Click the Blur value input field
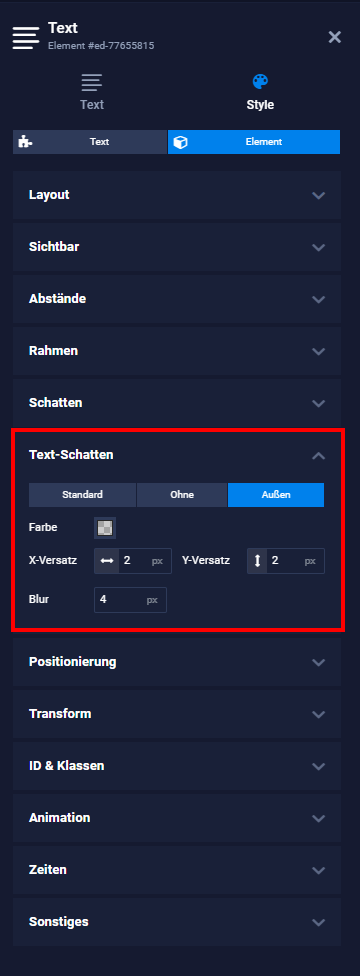 tap(130, 600)
